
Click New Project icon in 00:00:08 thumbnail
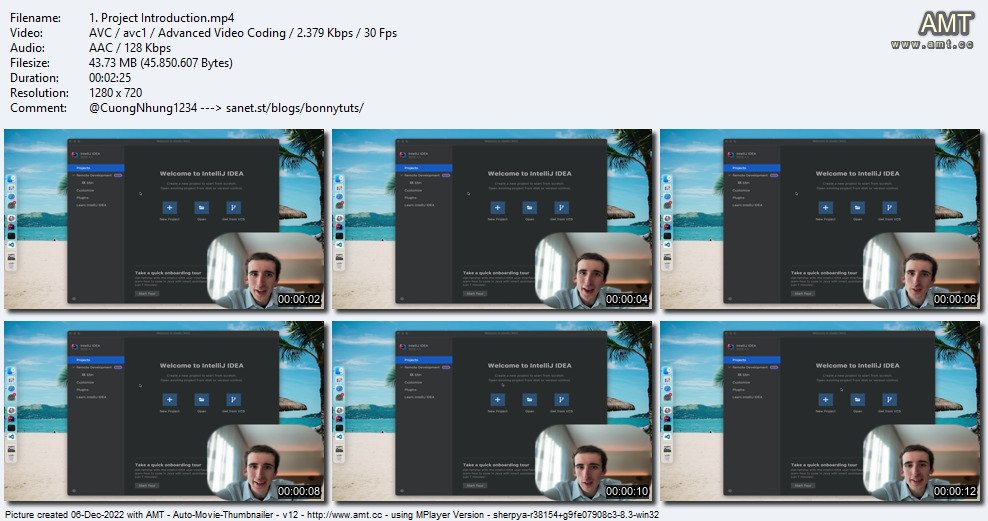[169, 399]
